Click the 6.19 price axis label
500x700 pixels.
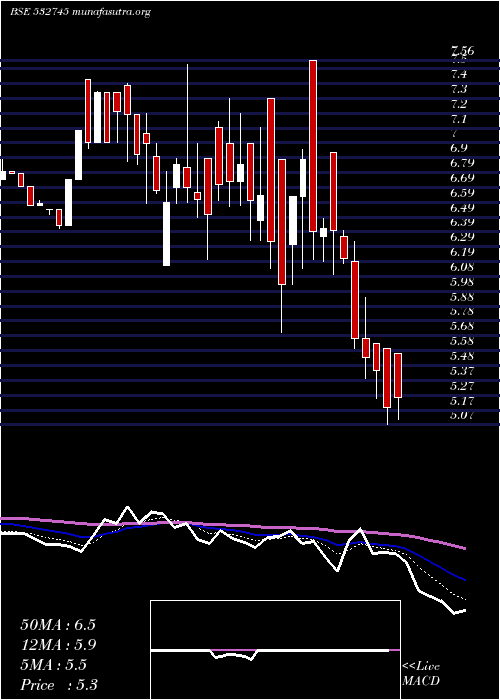462,252
